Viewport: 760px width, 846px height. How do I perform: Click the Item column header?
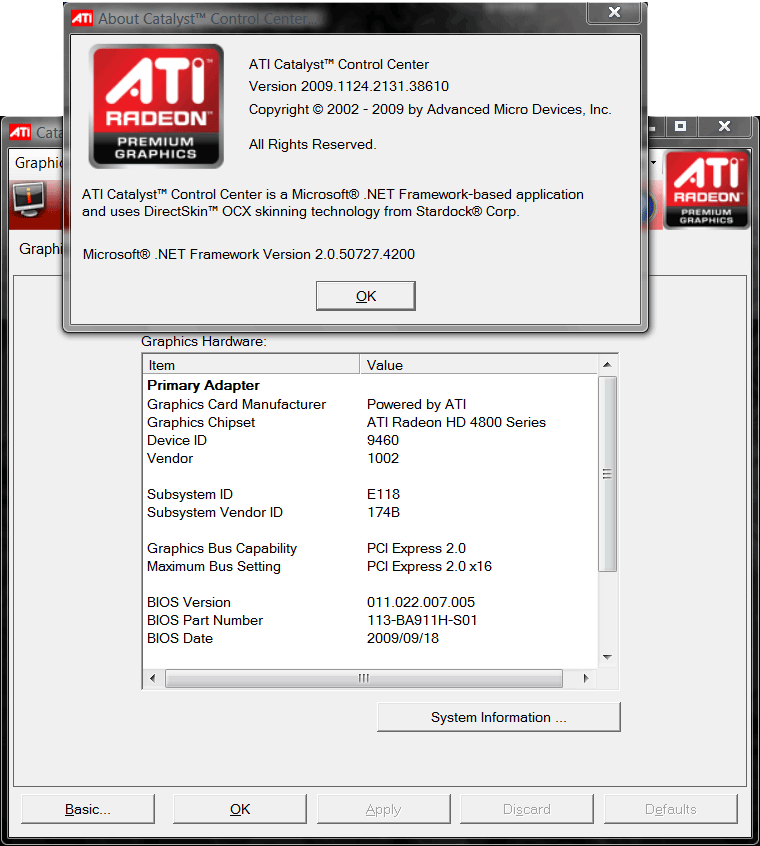click(x=251, y=365)
